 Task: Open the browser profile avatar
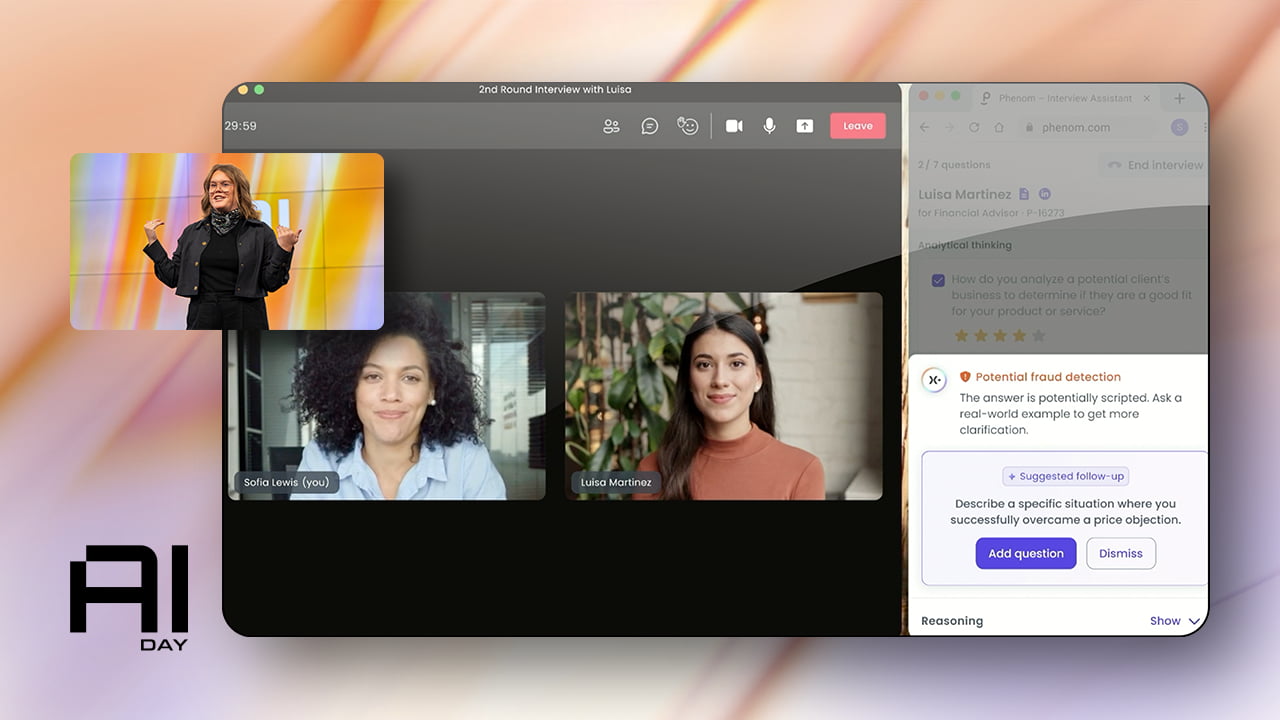(1179, 127)
